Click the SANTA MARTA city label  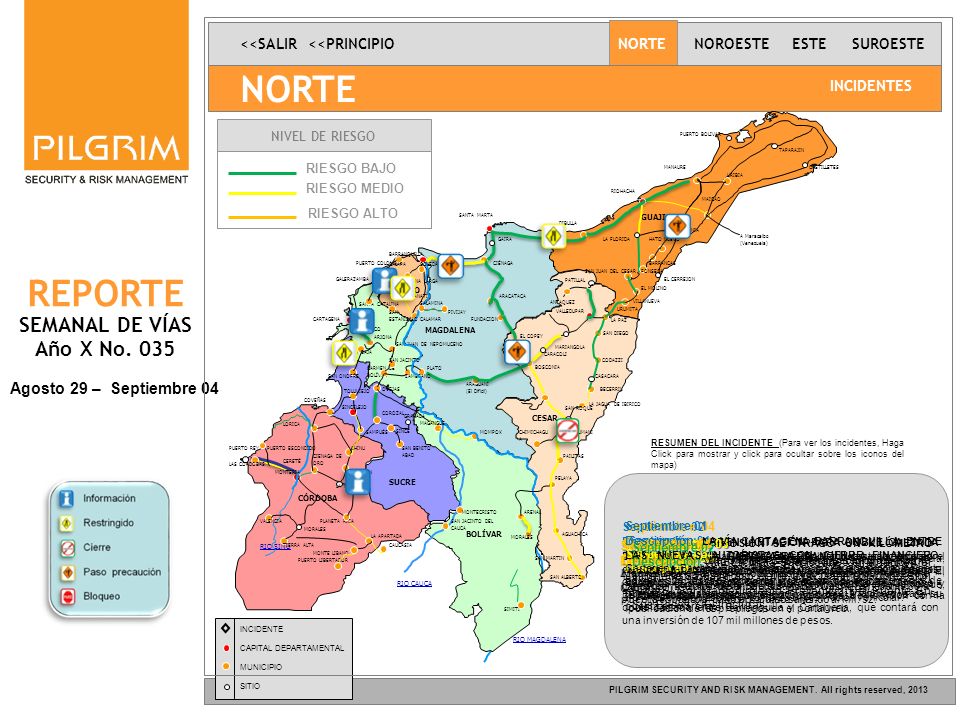pyautogui.click(x=476, y=215)
